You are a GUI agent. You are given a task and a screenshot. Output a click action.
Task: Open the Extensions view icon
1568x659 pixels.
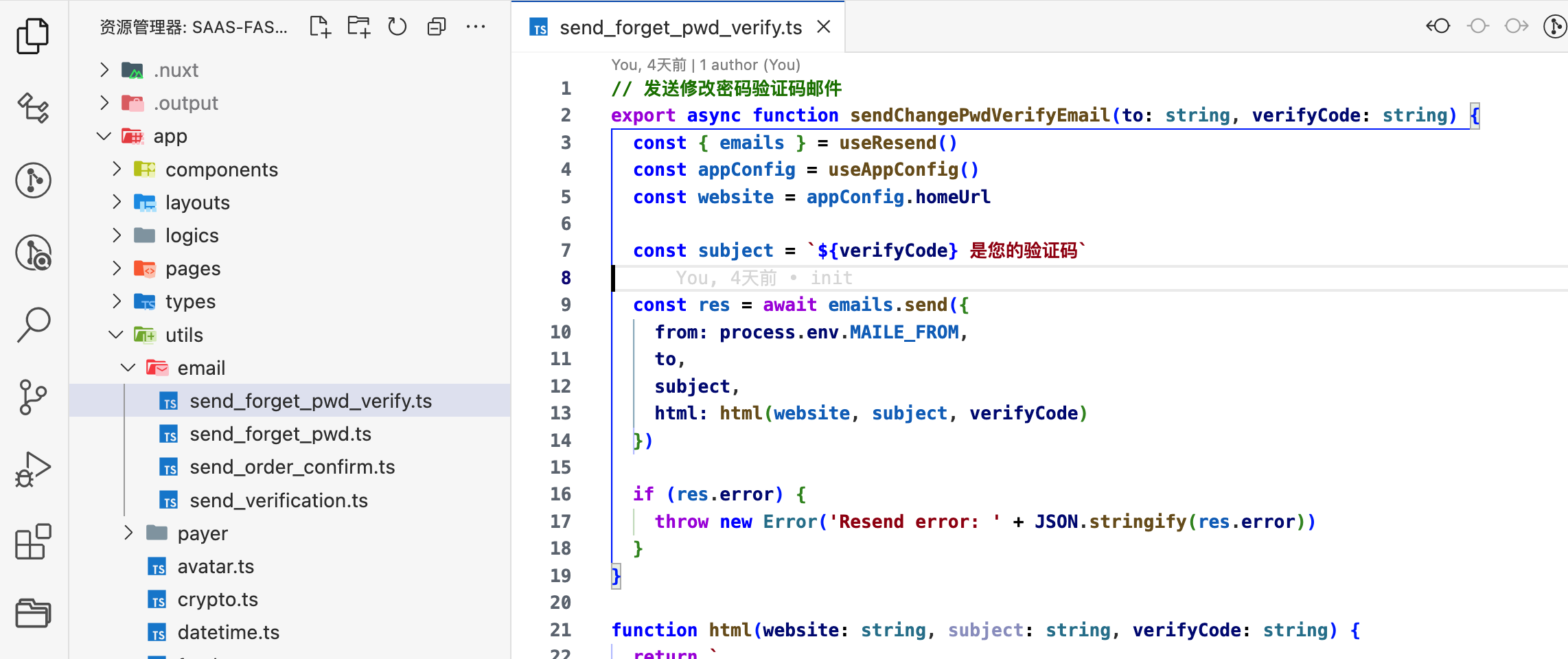click(33, 542)
